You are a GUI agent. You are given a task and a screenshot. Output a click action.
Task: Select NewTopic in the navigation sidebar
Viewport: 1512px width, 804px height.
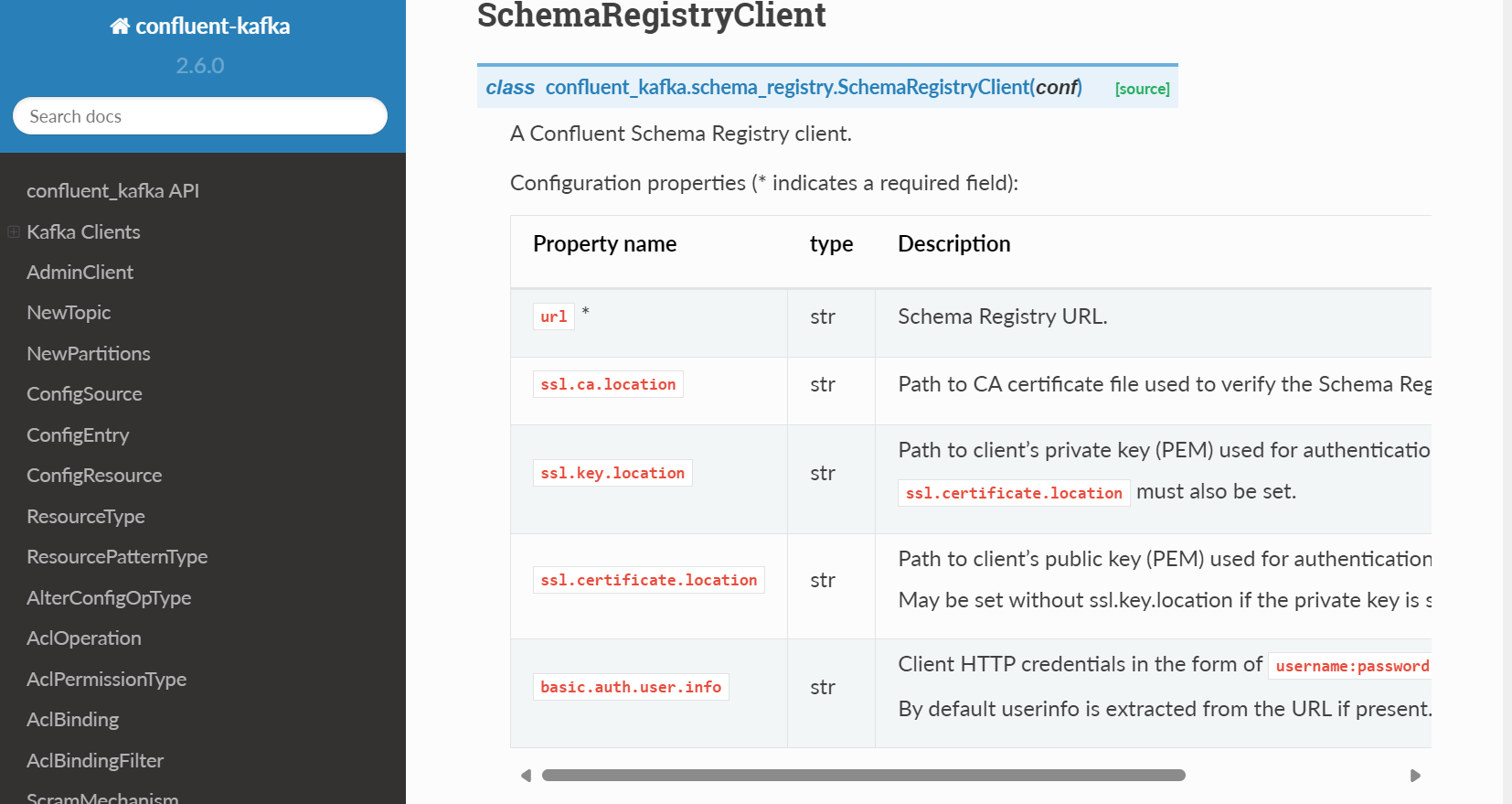69,313
